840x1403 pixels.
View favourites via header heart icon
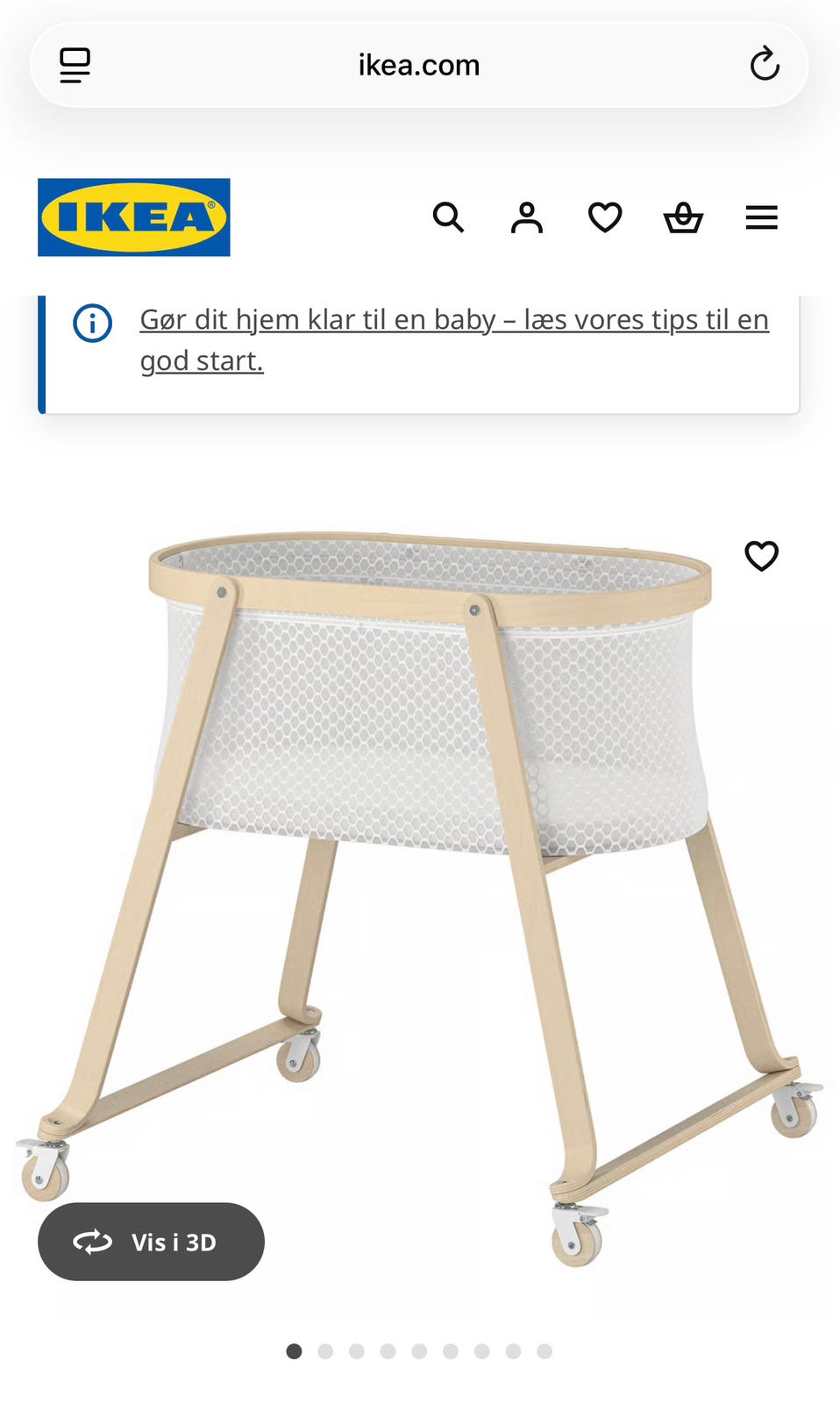[x=605, y=217]
